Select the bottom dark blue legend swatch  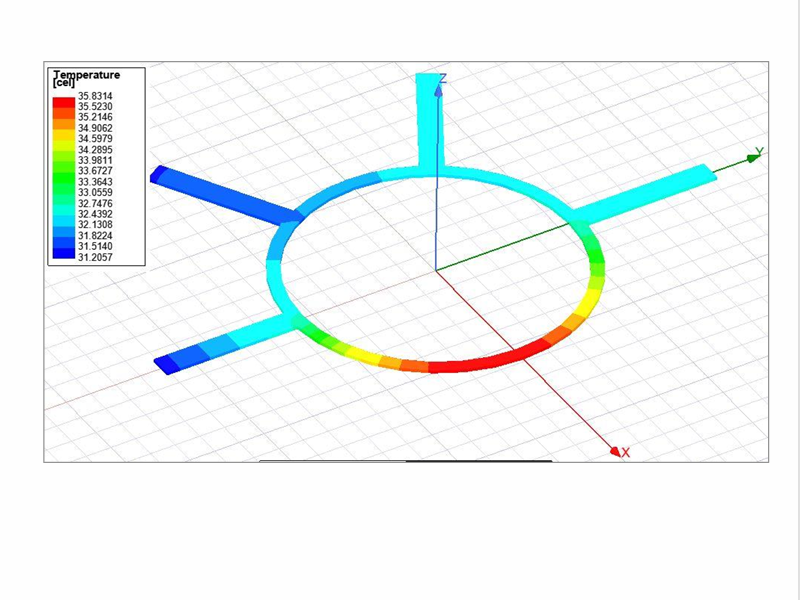(66, 254)
